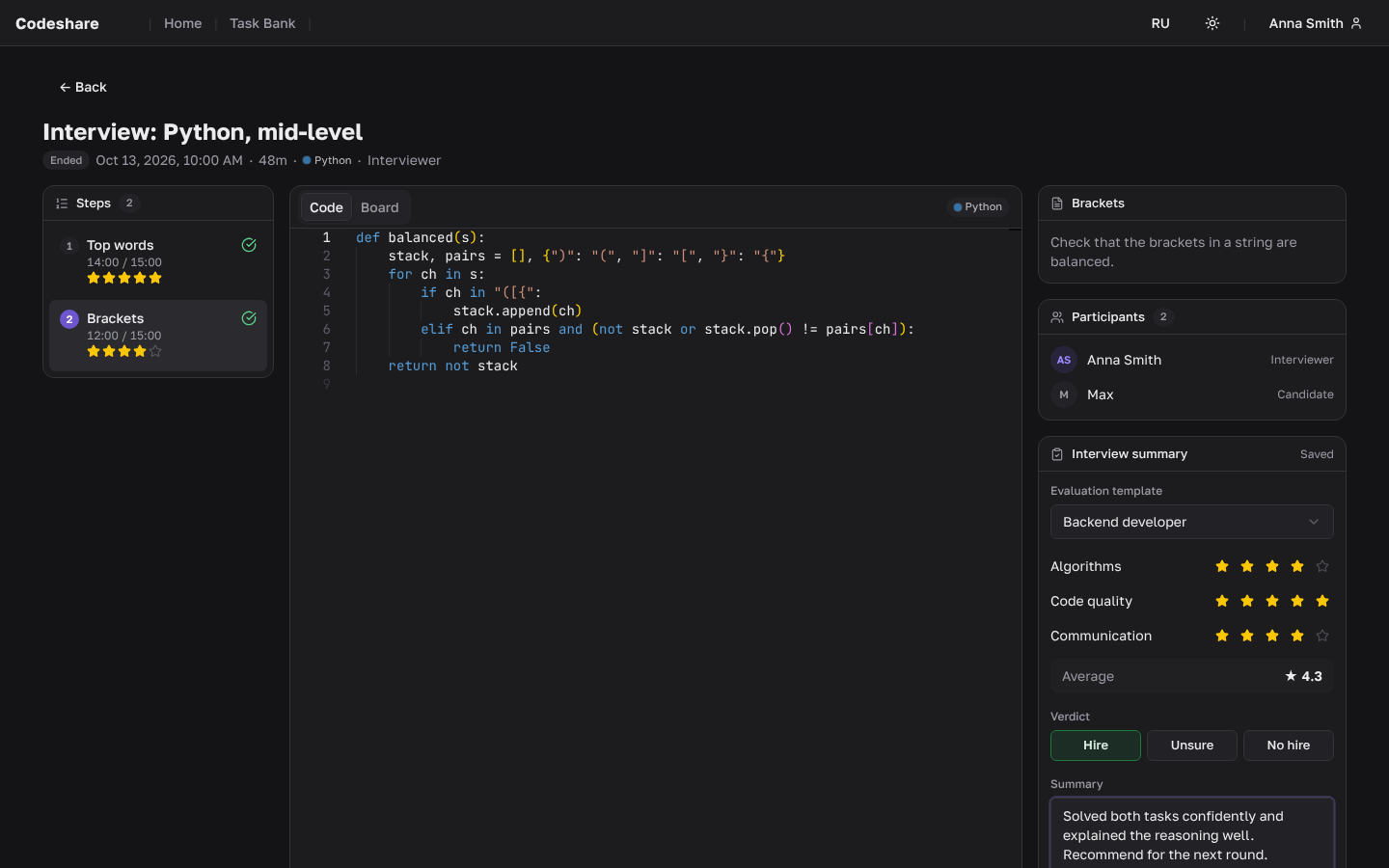Click the green check on Brackets step
Viewport: 1389px width, 868px height.
pyautogui.click(x=249, y=318)
